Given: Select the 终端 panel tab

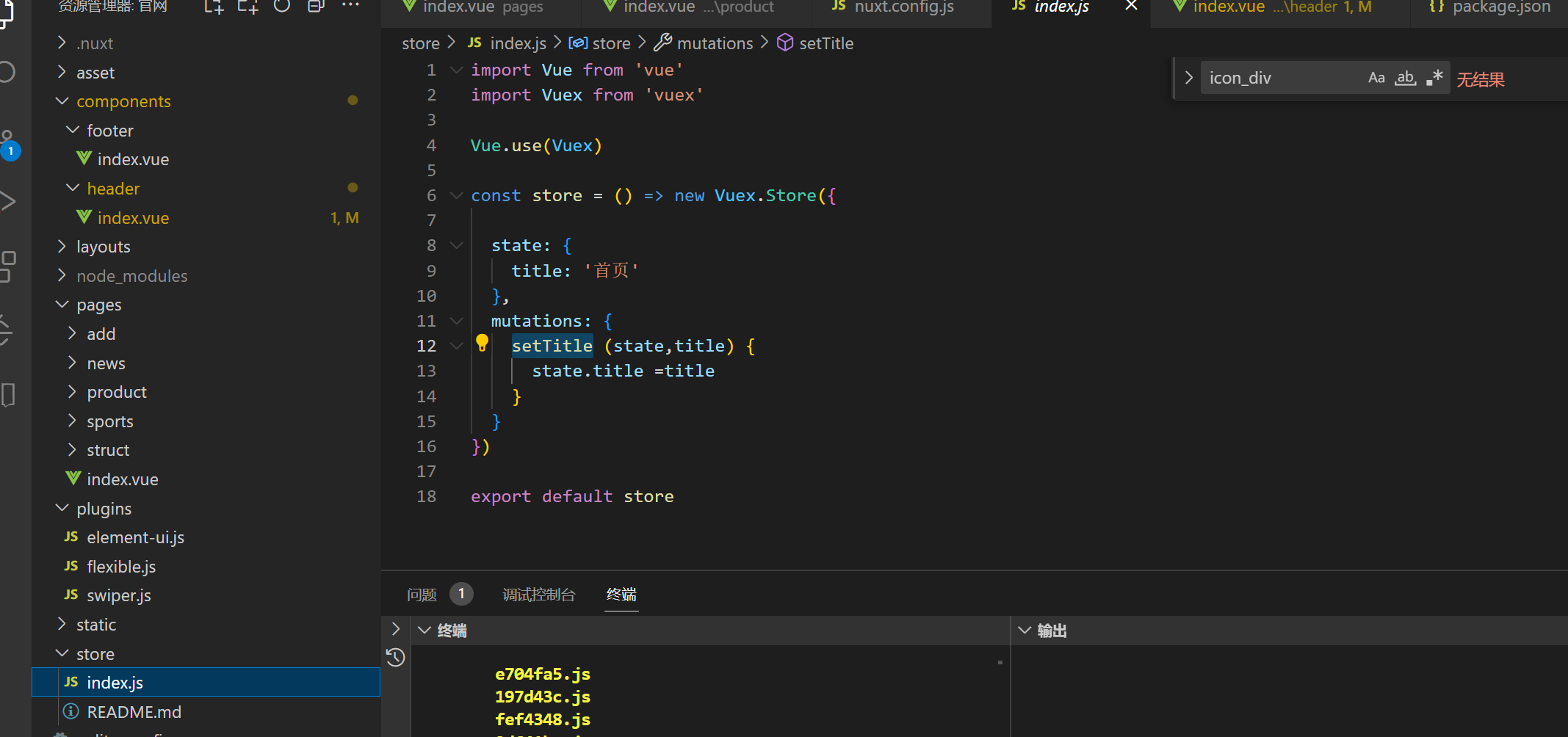Looking at the screenshot, I should [621, 595].
